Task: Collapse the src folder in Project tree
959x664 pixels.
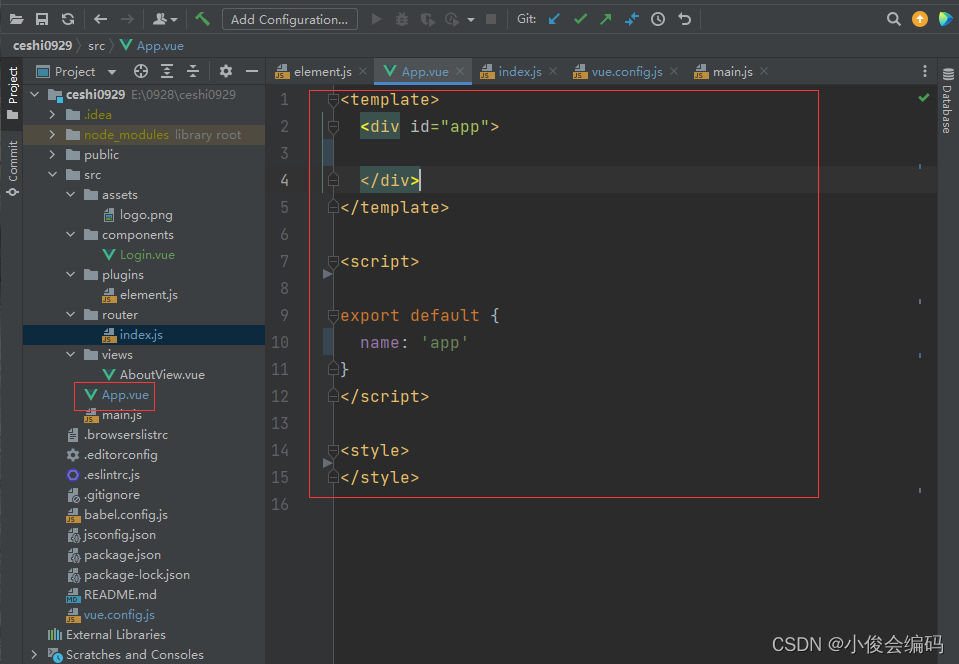Action: point(53,174)
